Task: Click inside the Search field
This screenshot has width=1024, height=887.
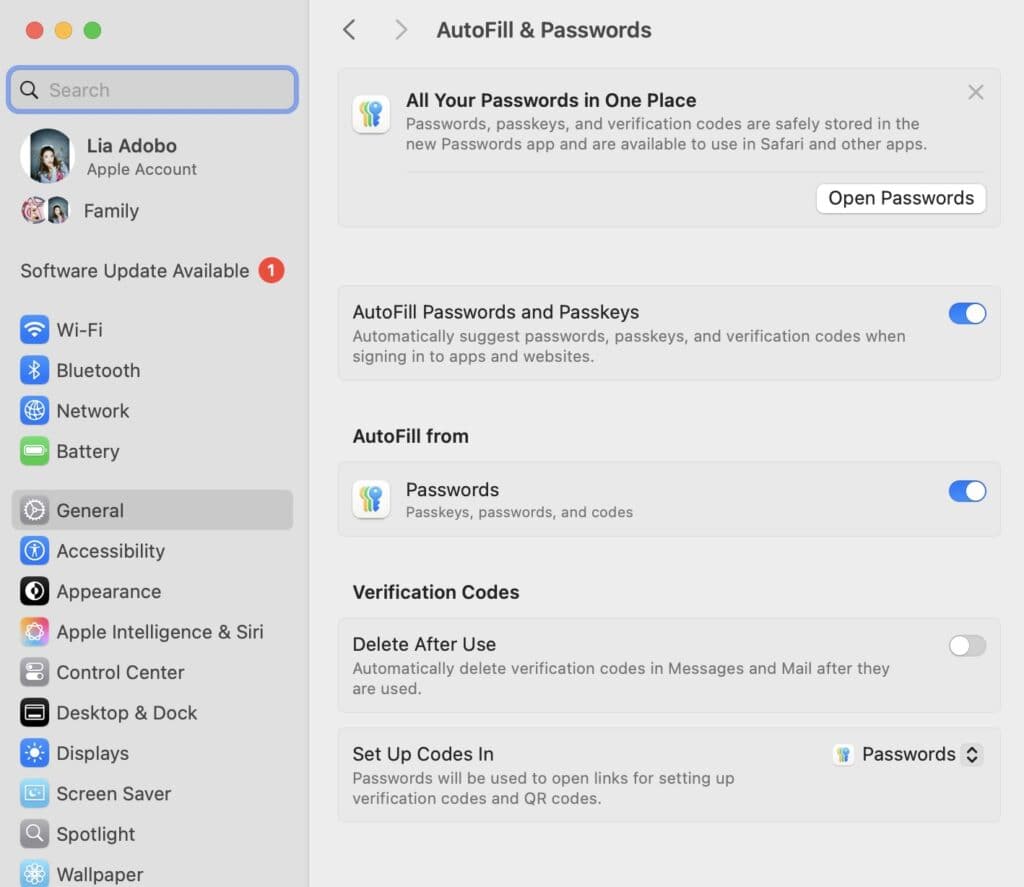Action: (152, 90)
